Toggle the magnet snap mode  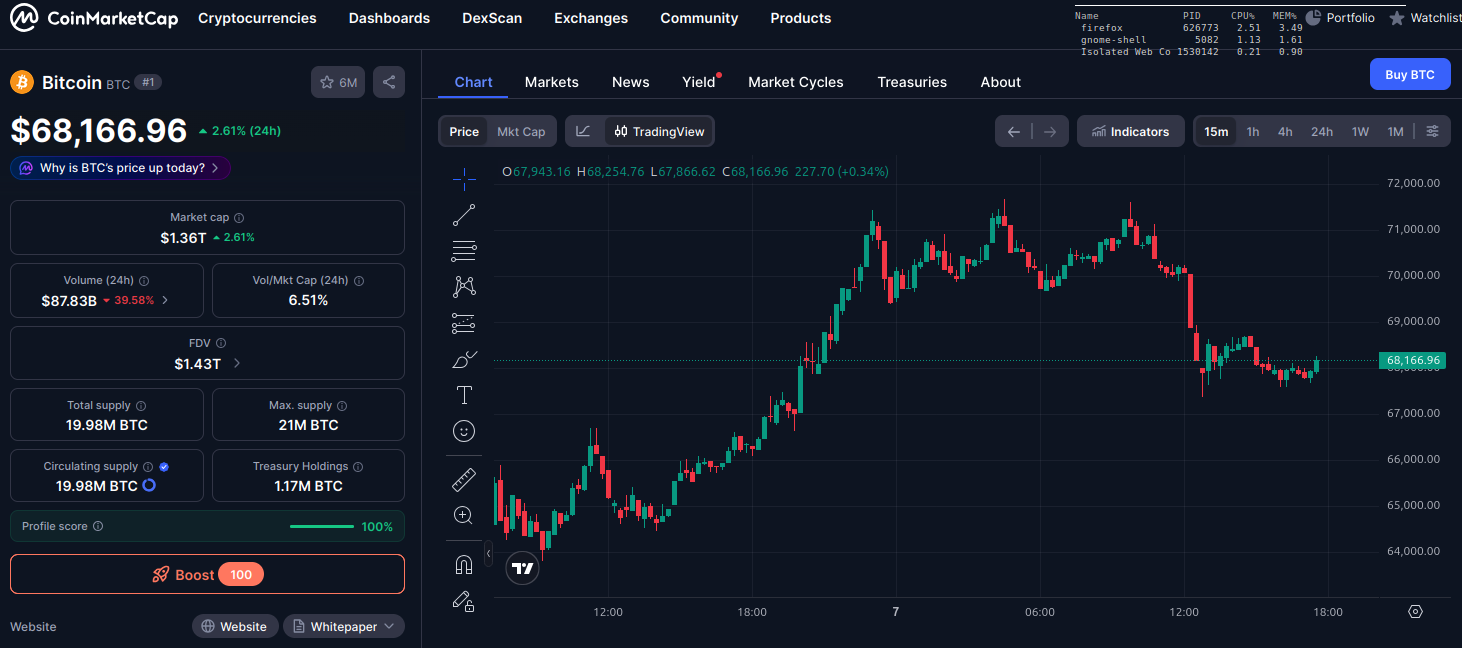click(464, 565)
